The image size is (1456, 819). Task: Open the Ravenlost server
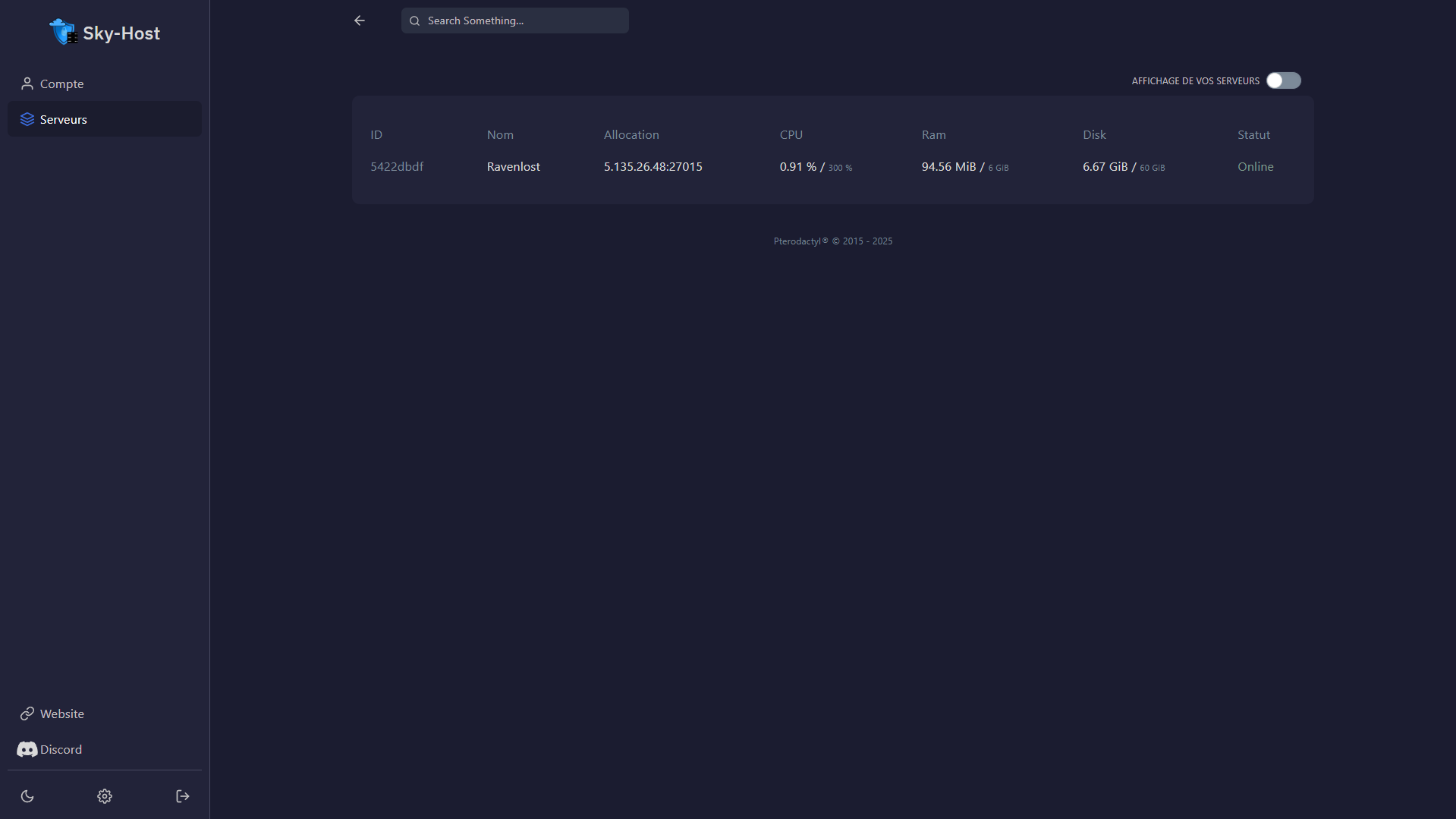(x=514, y=166)
